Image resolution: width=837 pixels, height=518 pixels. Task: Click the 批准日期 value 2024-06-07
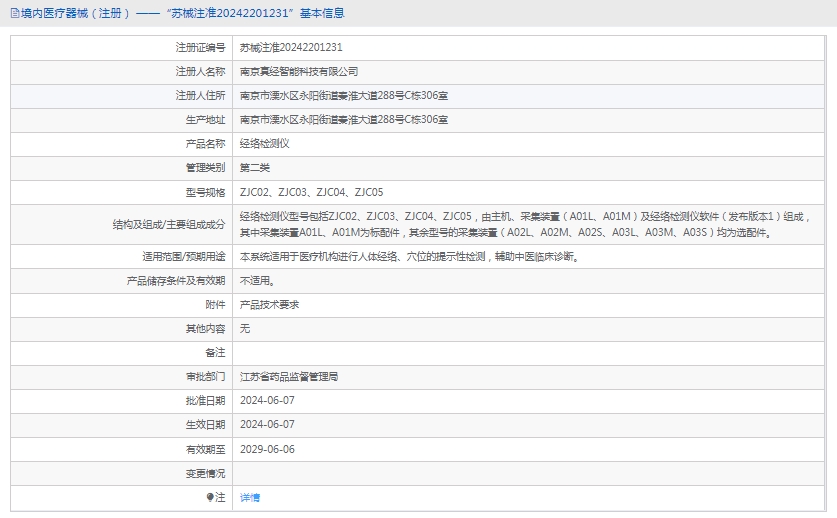tap(267, 400)
